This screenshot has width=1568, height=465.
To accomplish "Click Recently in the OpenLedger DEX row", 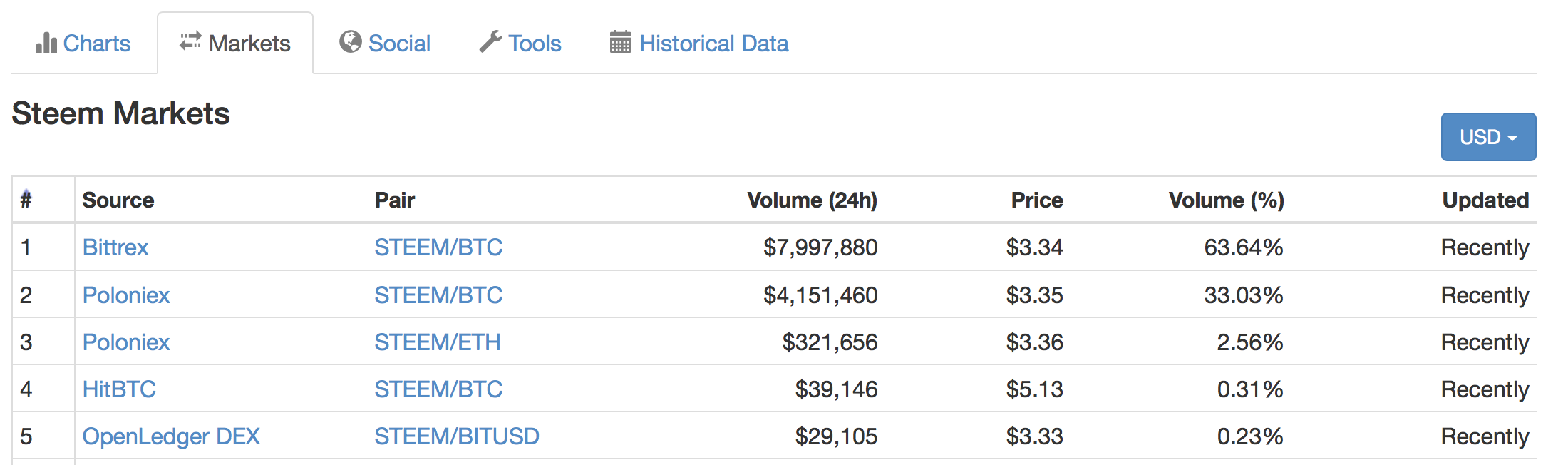I will pyautogui.click(x=1485, y=437).
